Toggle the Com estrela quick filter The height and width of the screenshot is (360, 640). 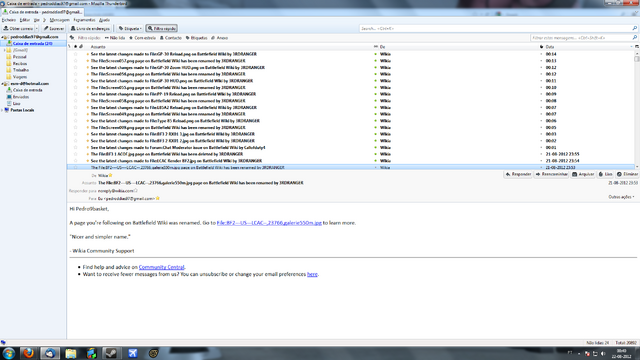tap(142, 38)
